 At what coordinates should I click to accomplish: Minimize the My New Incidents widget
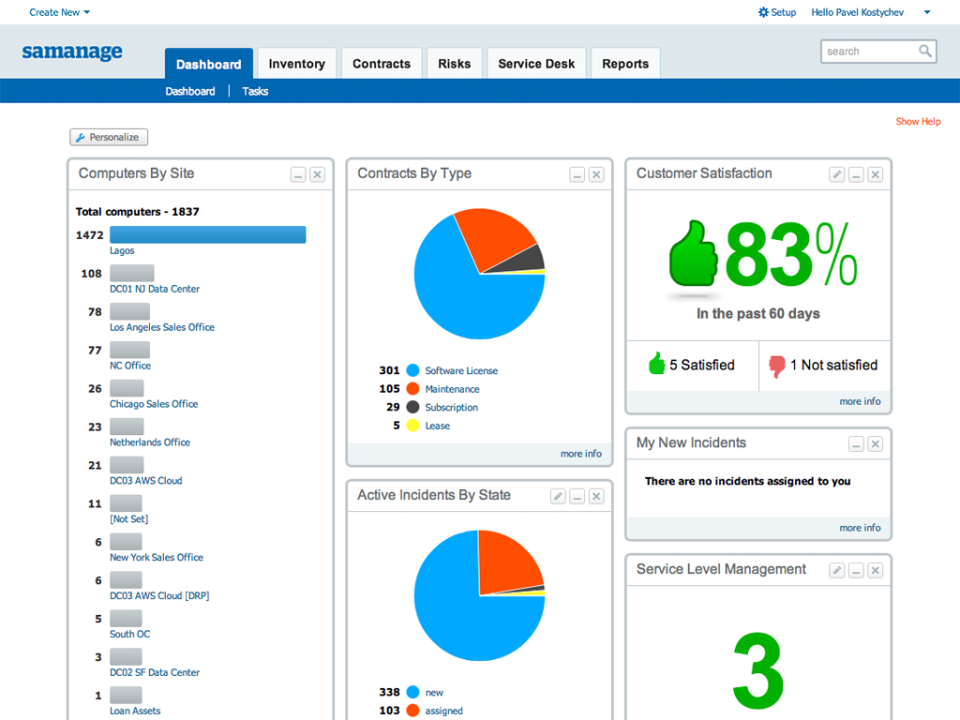(856, 443)
